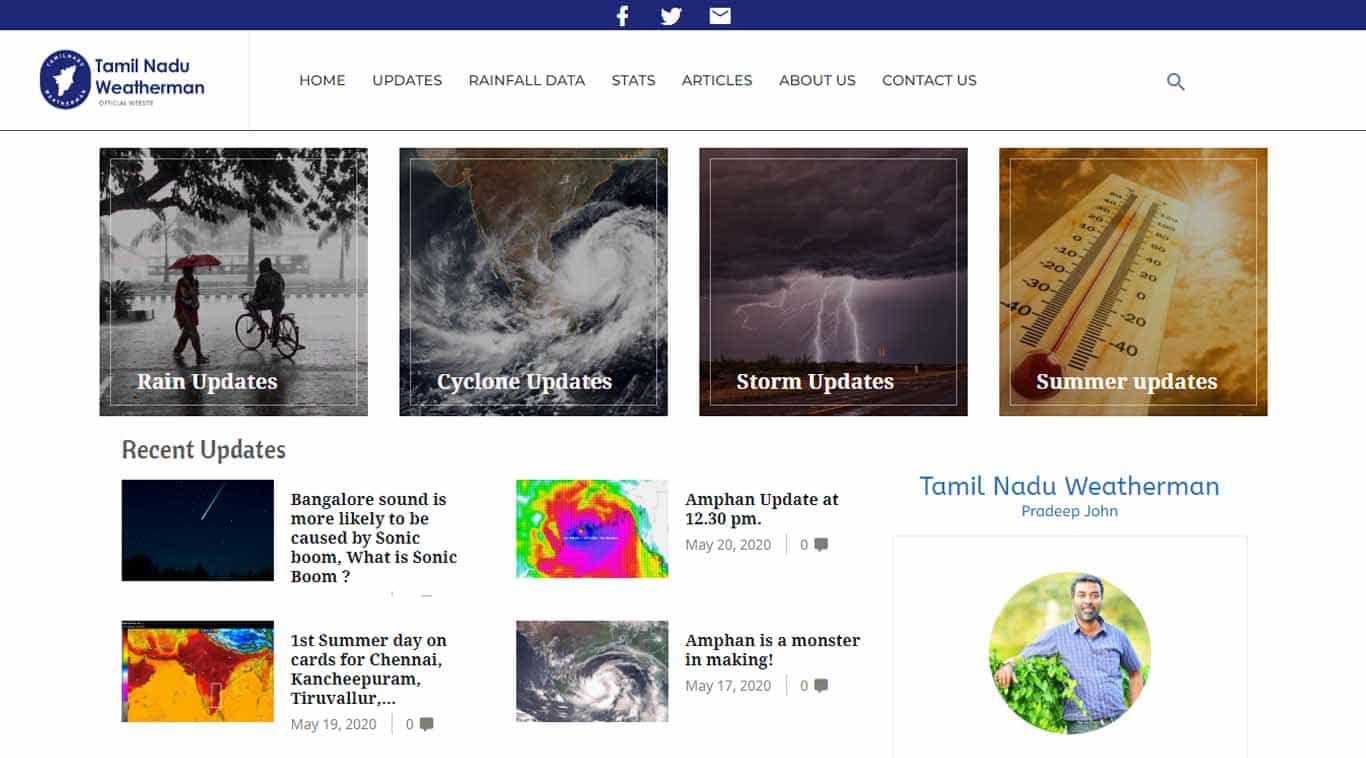Click comment icon under 1st Summer day post
The height and width of the screenshot is (758, 1366).
427,724
